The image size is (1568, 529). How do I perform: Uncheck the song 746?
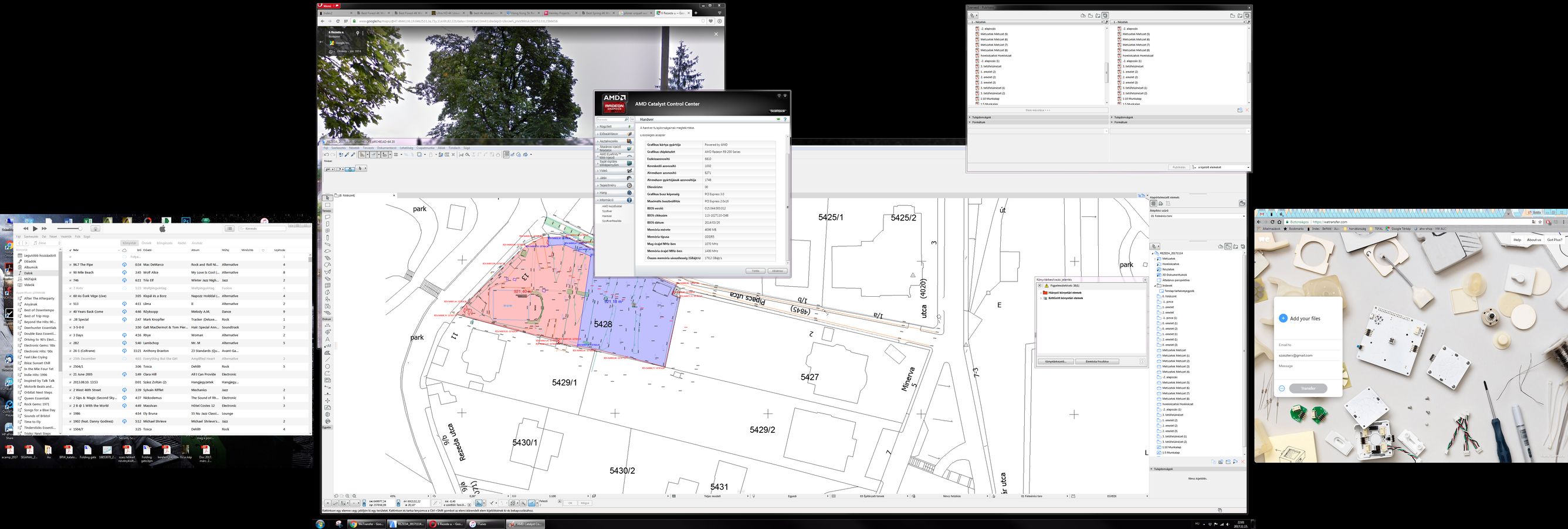[70, 281]
